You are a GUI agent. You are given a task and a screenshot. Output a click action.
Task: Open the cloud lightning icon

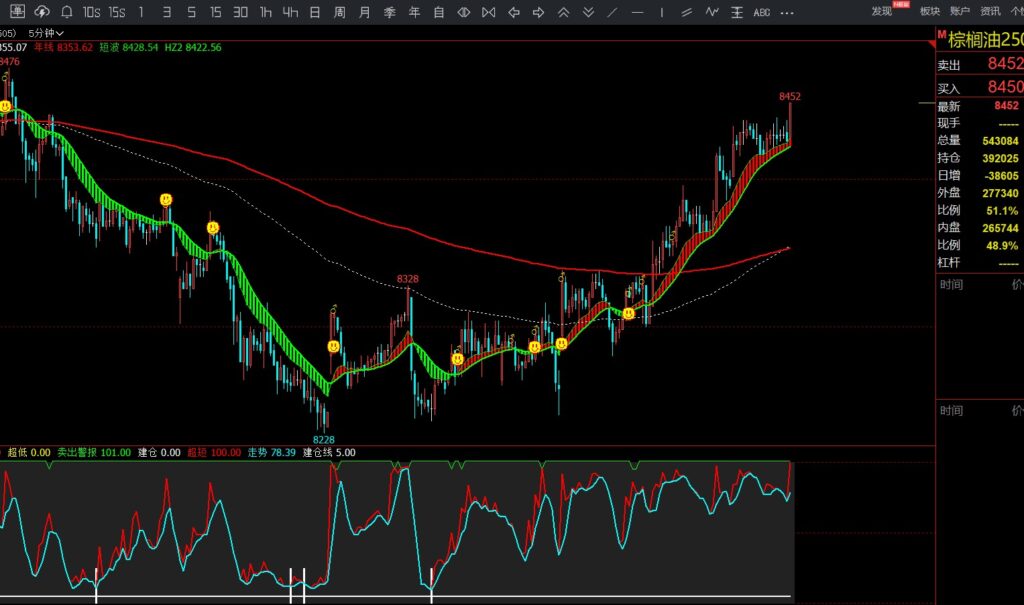[x=42, y=12]
